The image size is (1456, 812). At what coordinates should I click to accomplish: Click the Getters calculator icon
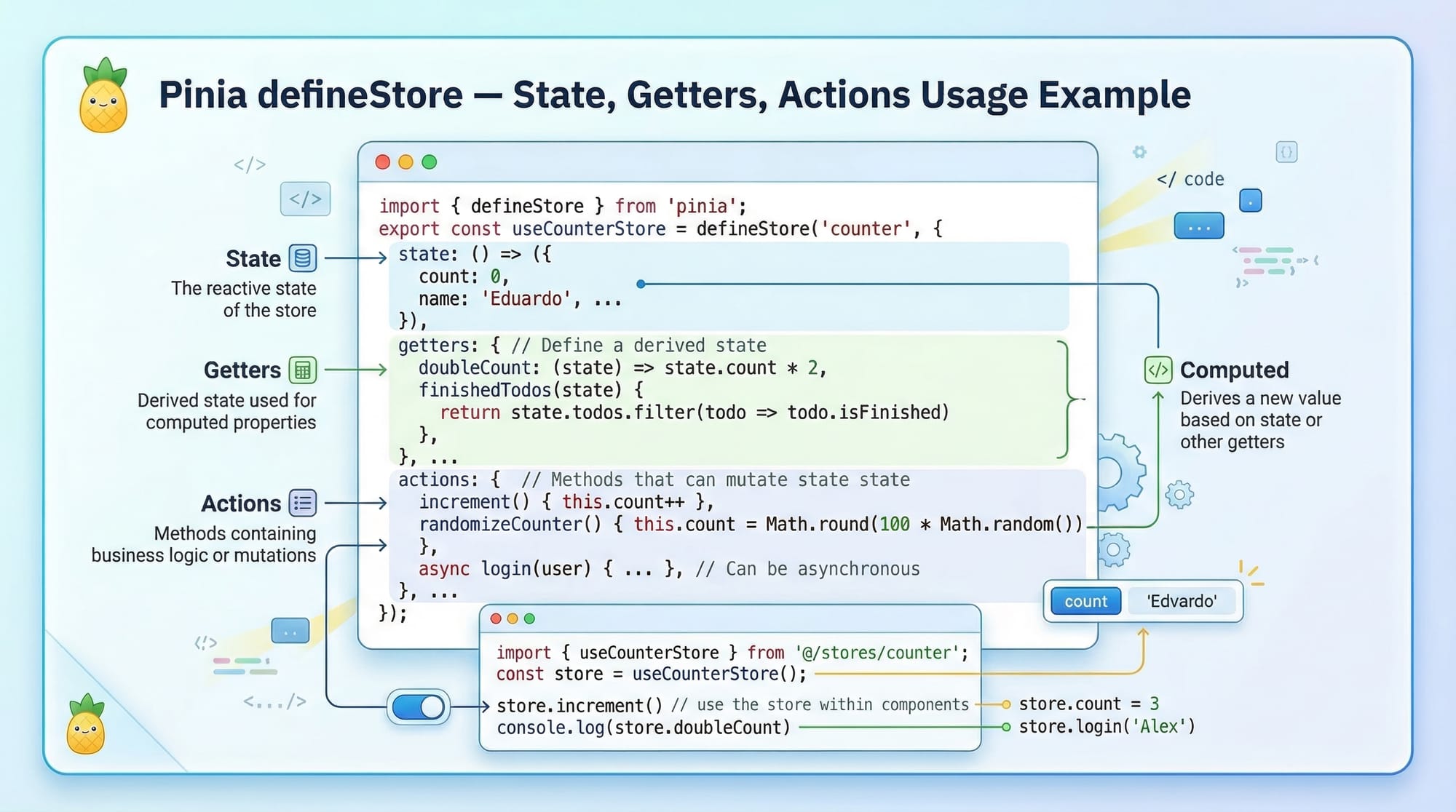pos(303,370)
